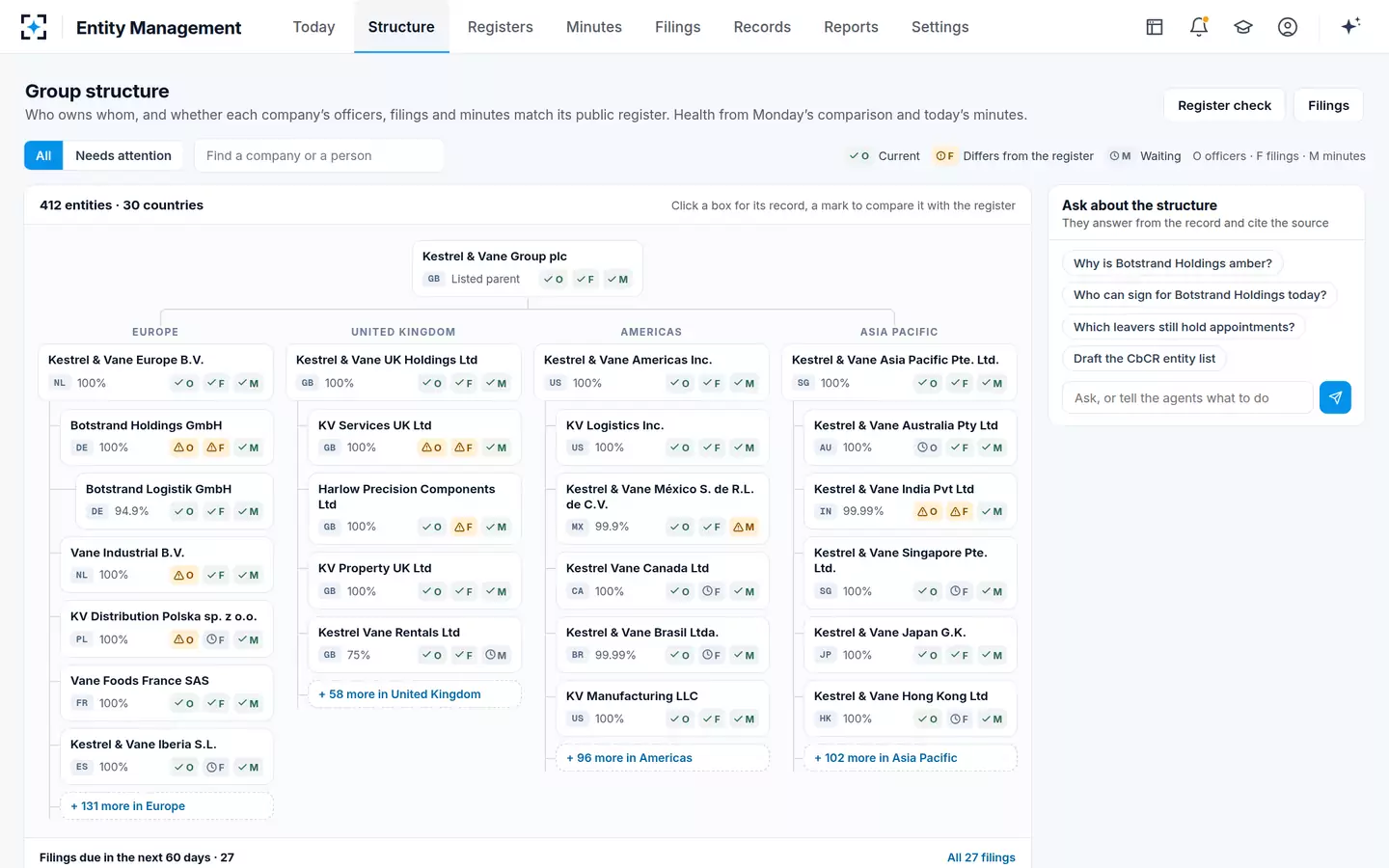Open the Minutes tab
The height and width of the screenshot is (868, 1389).
594,27
